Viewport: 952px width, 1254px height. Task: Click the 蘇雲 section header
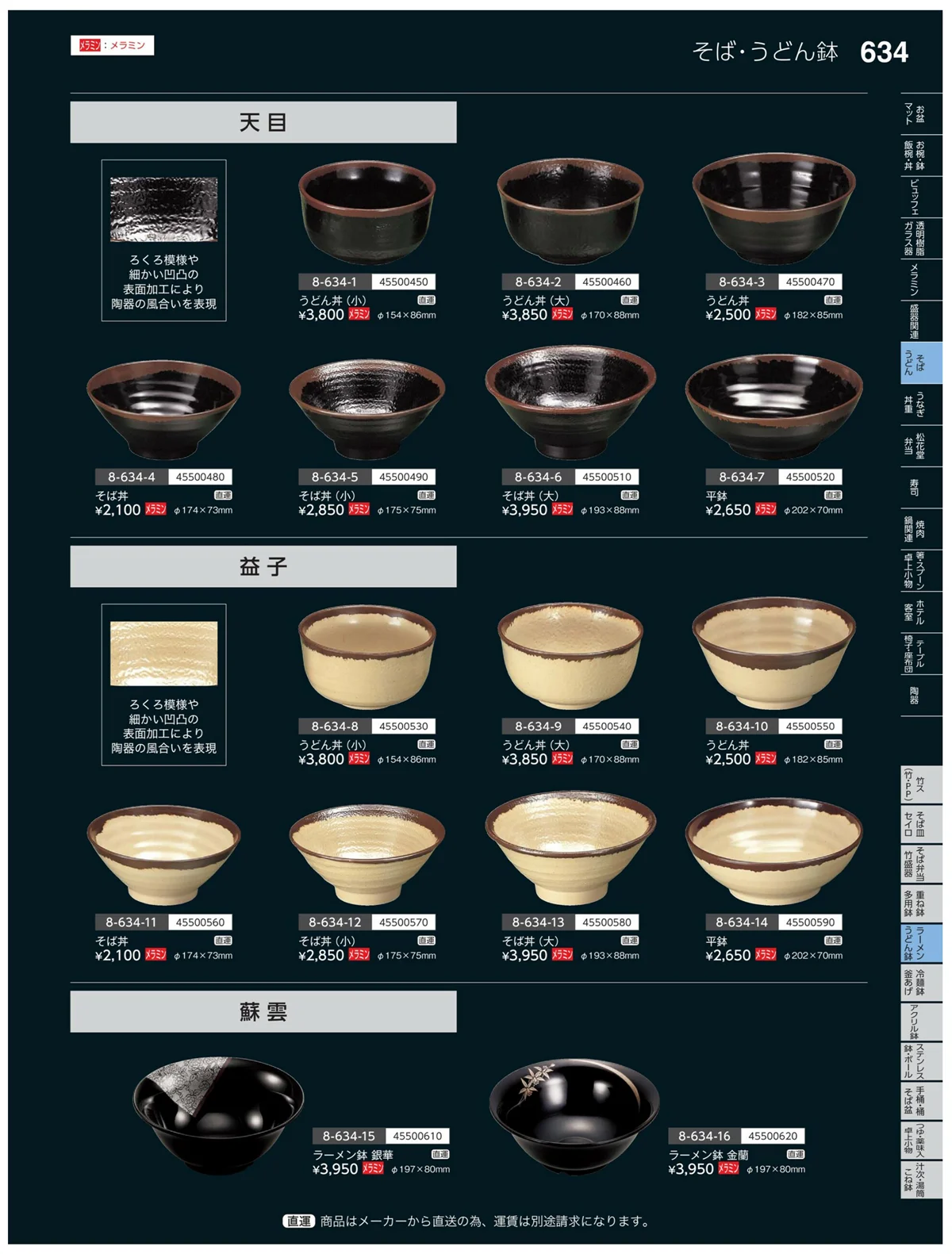(263, 1011)
